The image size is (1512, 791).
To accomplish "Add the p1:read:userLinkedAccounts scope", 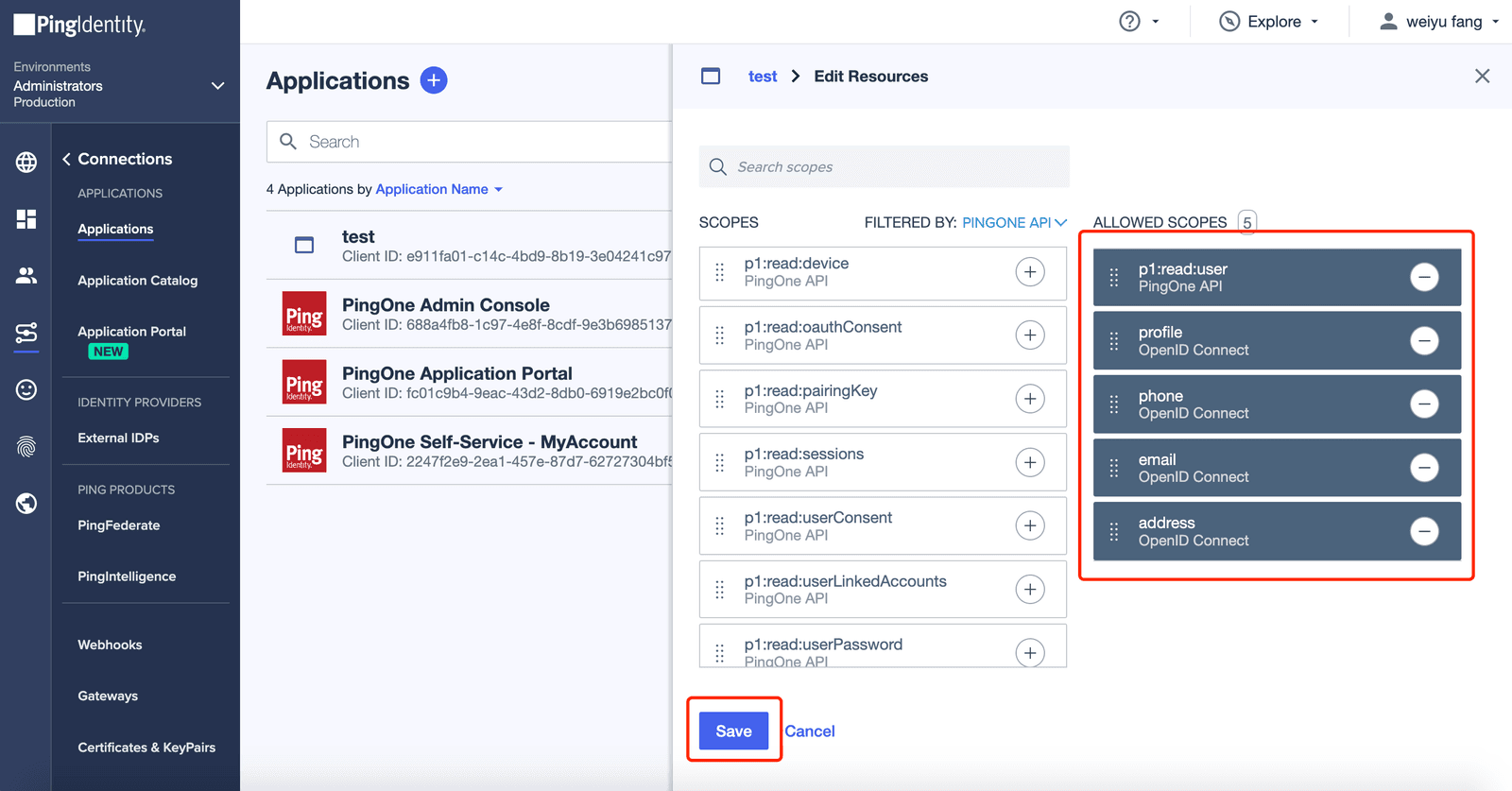I will click(x=1030, y=590).
